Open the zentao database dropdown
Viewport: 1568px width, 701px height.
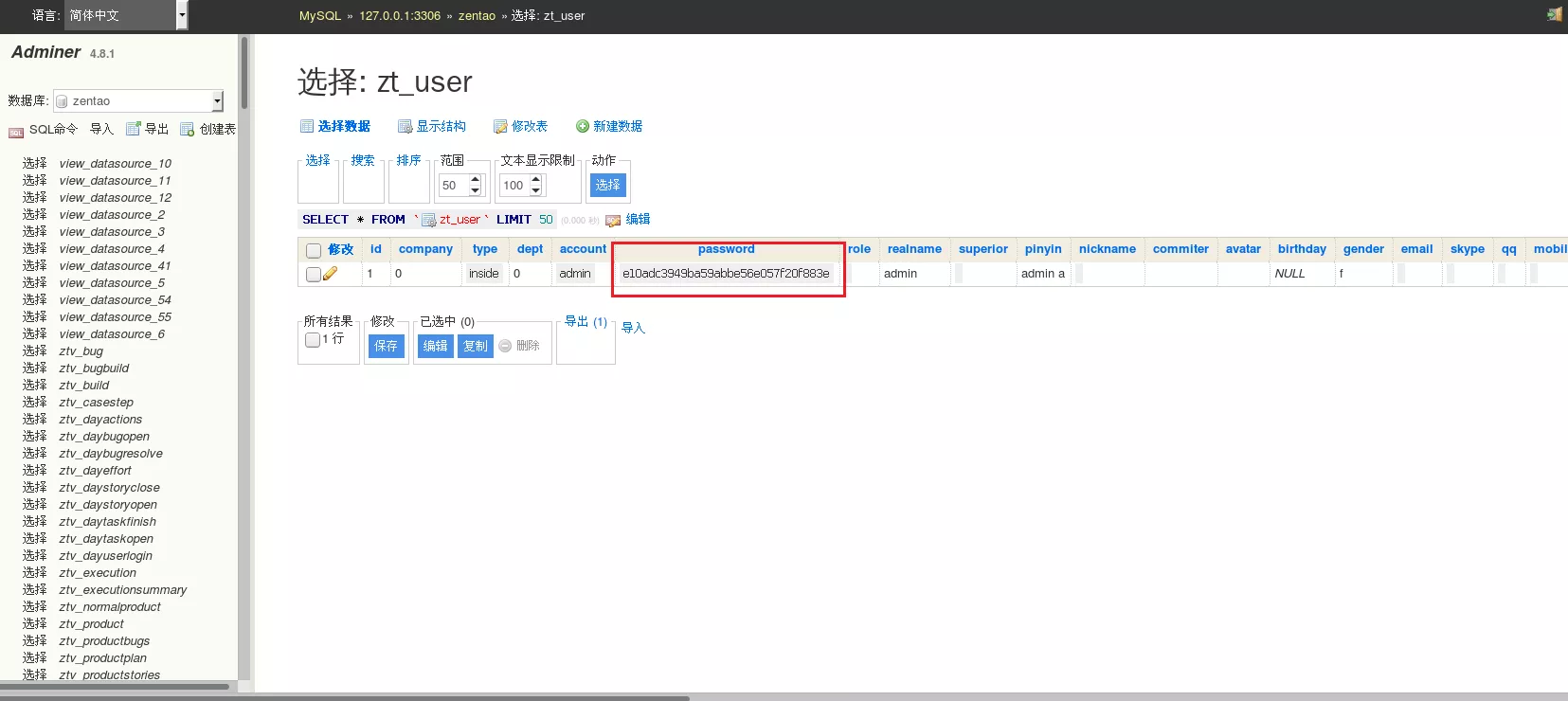point(138,100)
